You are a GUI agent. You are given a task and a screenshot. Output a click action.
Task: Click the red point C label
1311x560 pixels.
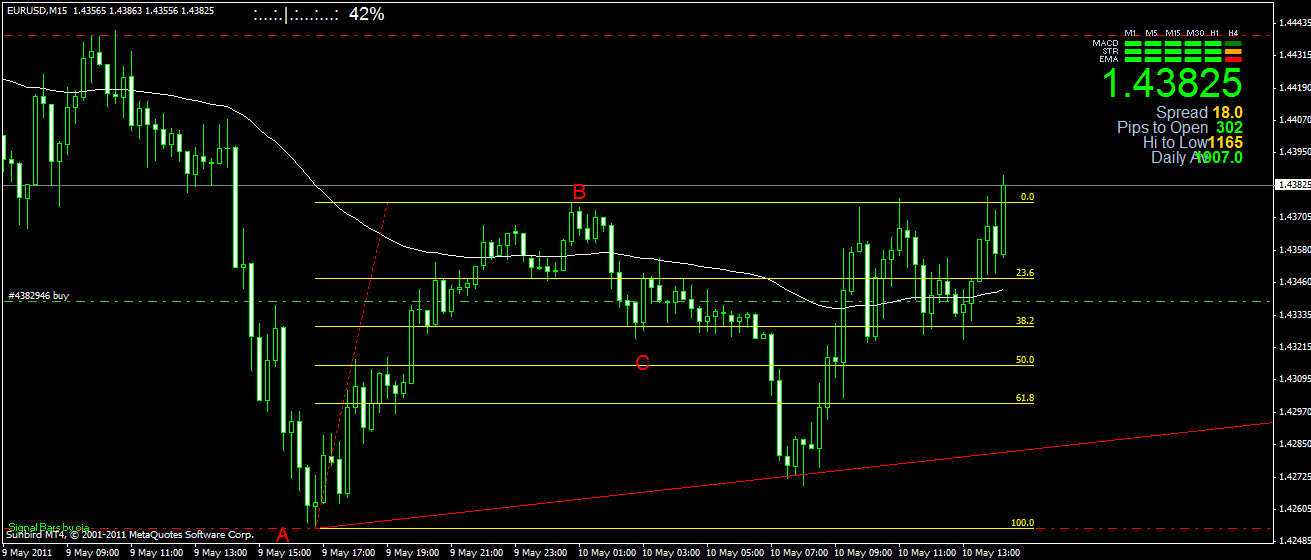tap(643, 363)
